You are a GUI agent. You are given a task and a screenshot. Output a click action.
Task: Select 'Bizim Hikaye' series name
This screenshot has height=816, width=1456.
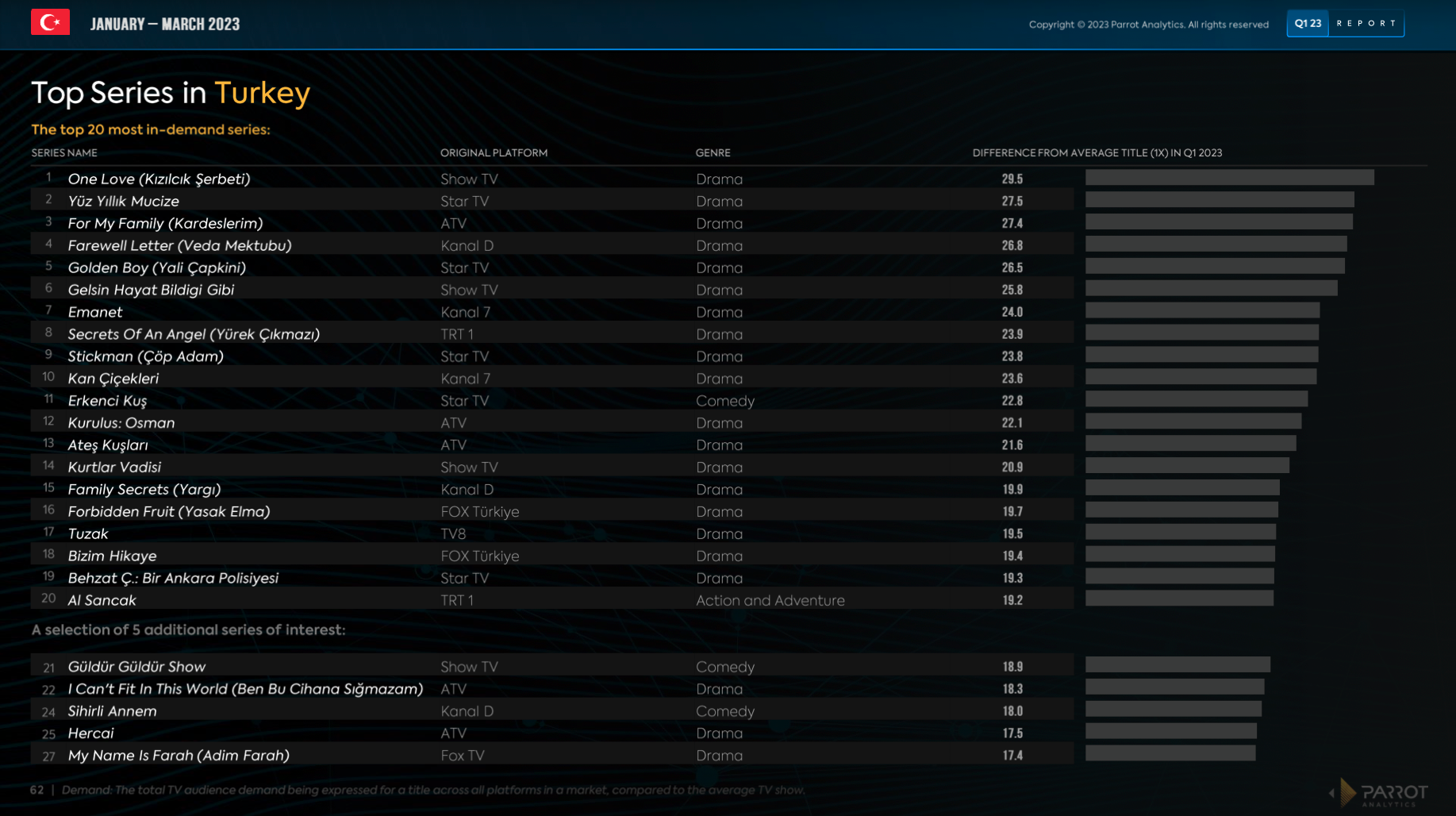point(112,556)
